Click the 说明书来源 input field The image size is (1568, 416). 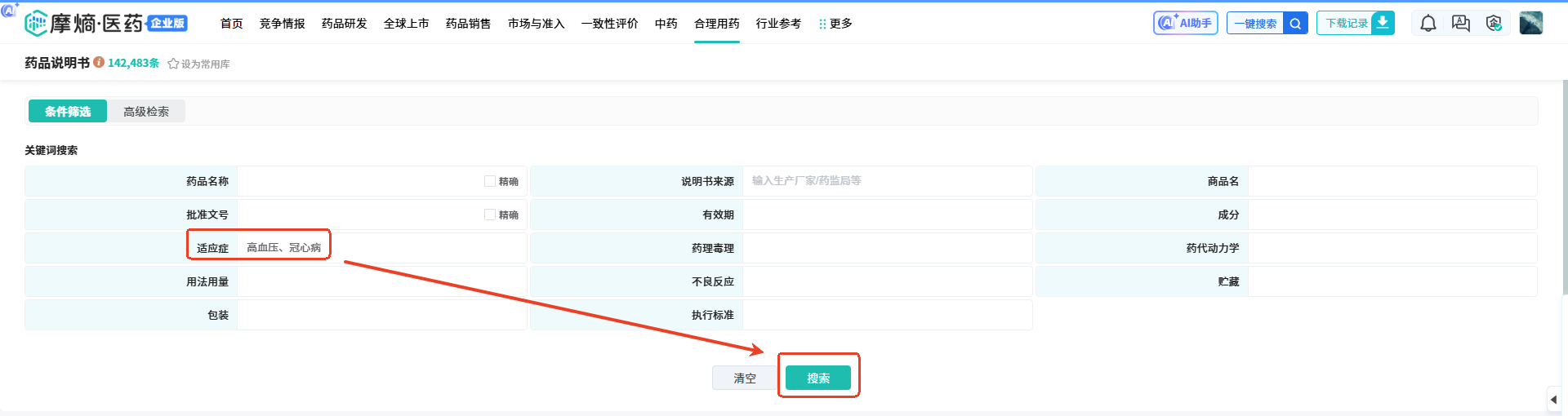pyautogui.click(x=887, y=181)
